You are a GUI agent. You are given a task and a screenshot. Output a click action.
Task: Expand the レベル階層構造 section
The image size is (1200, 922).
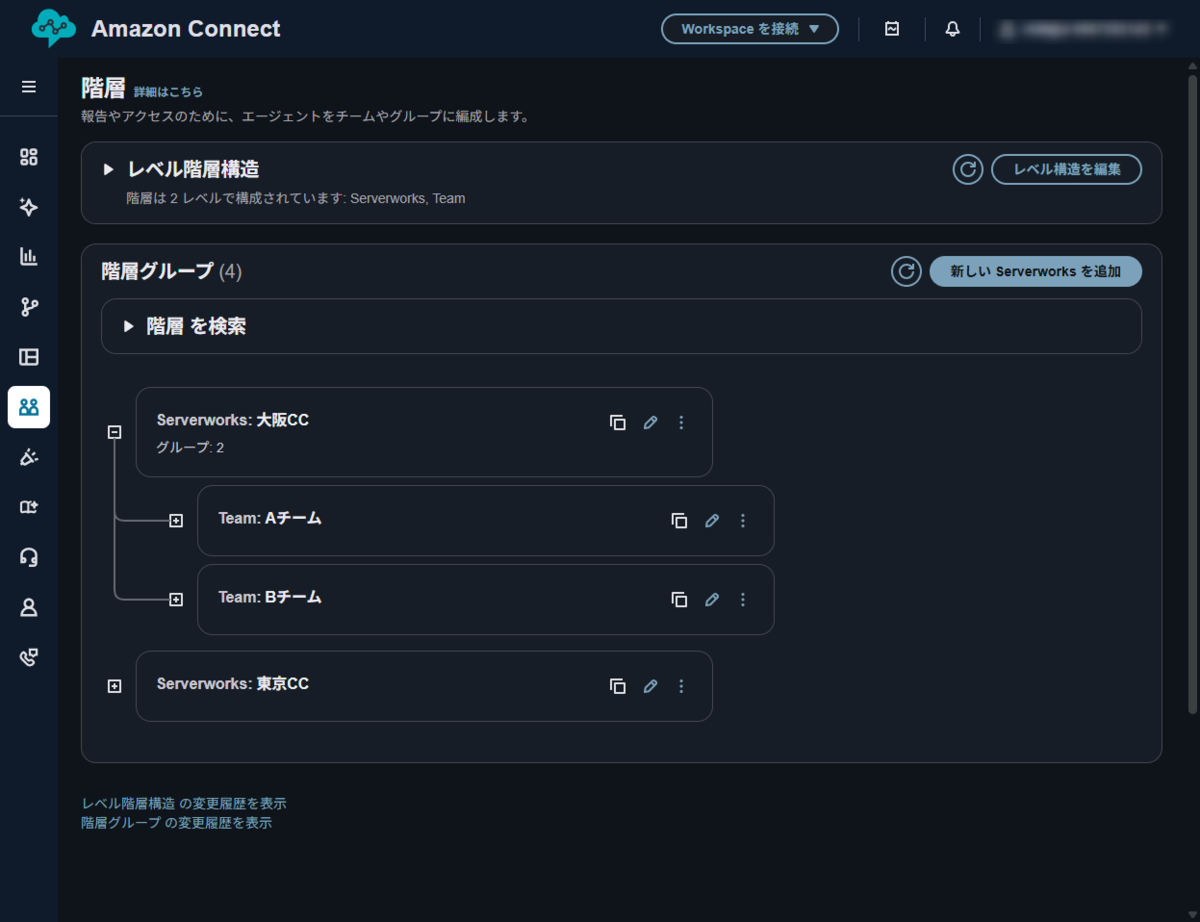click(x=109, y=170)
